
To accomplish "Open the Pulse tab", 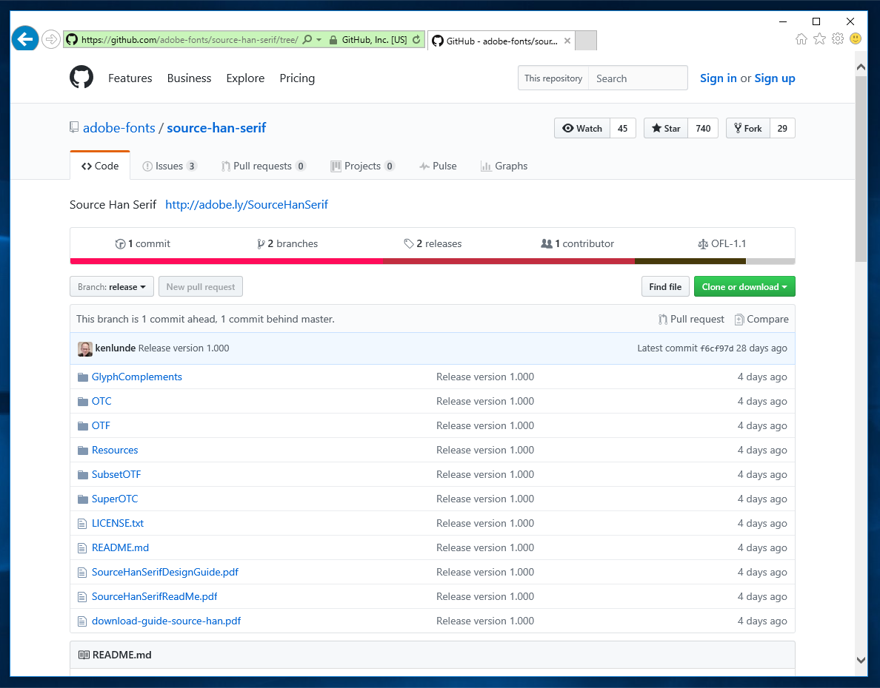I will pos(438,166).
